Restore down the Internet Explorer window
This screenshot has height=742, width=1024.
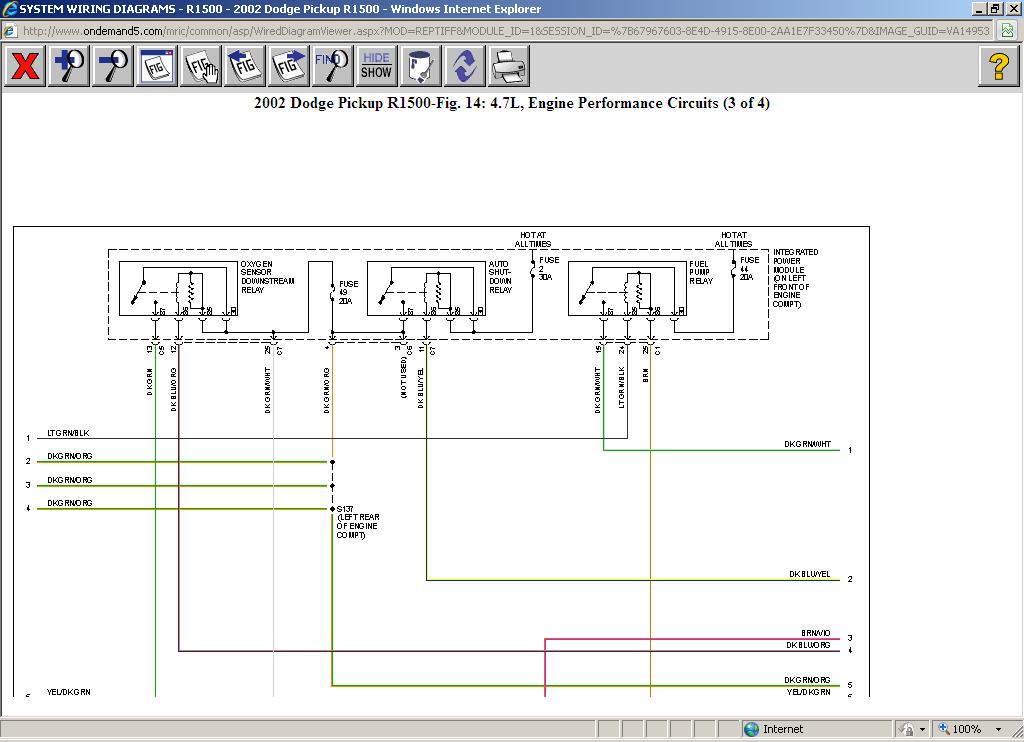(994, 9)
